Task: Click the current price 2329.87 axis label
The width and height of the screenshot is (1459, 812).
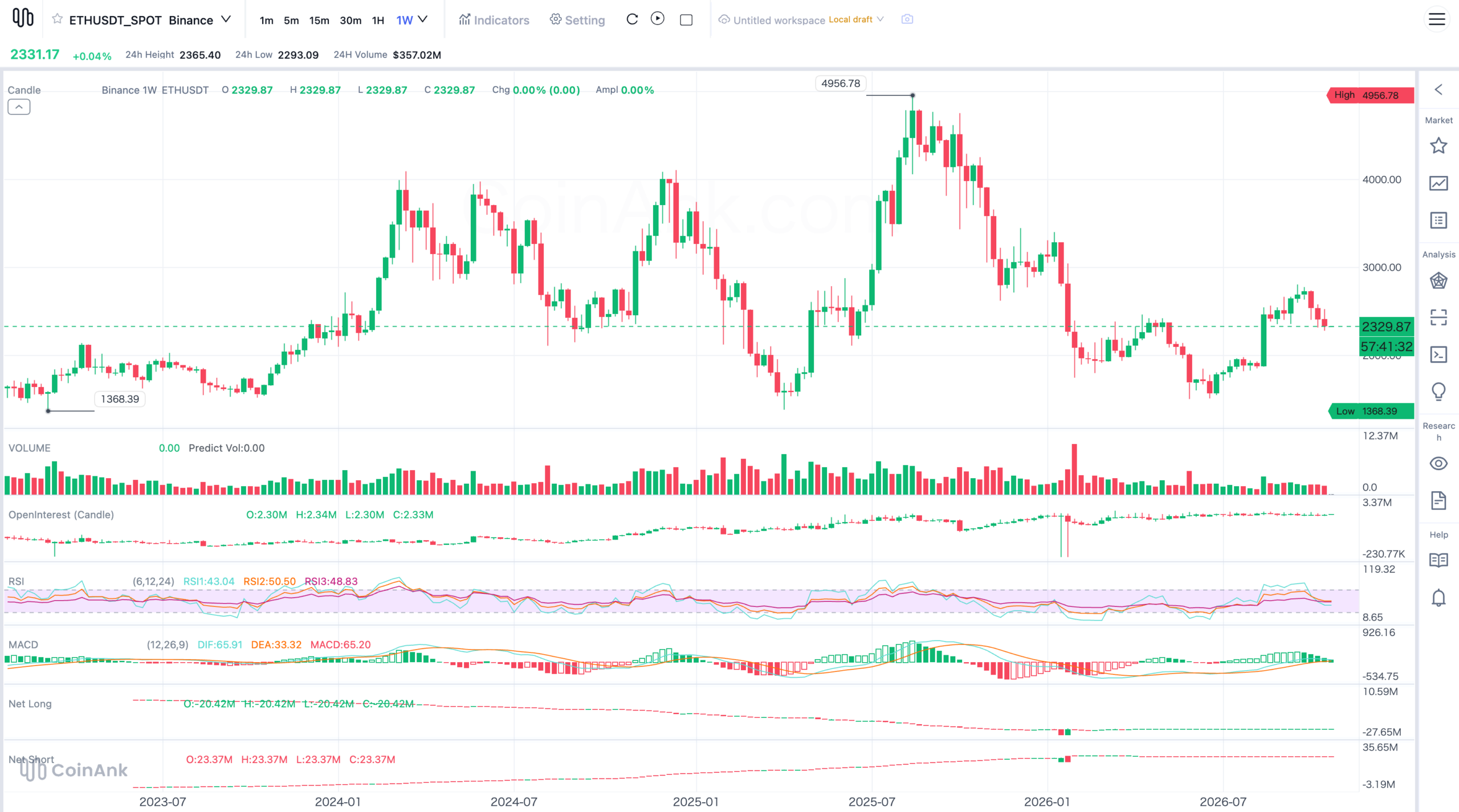Action: 1386,327
